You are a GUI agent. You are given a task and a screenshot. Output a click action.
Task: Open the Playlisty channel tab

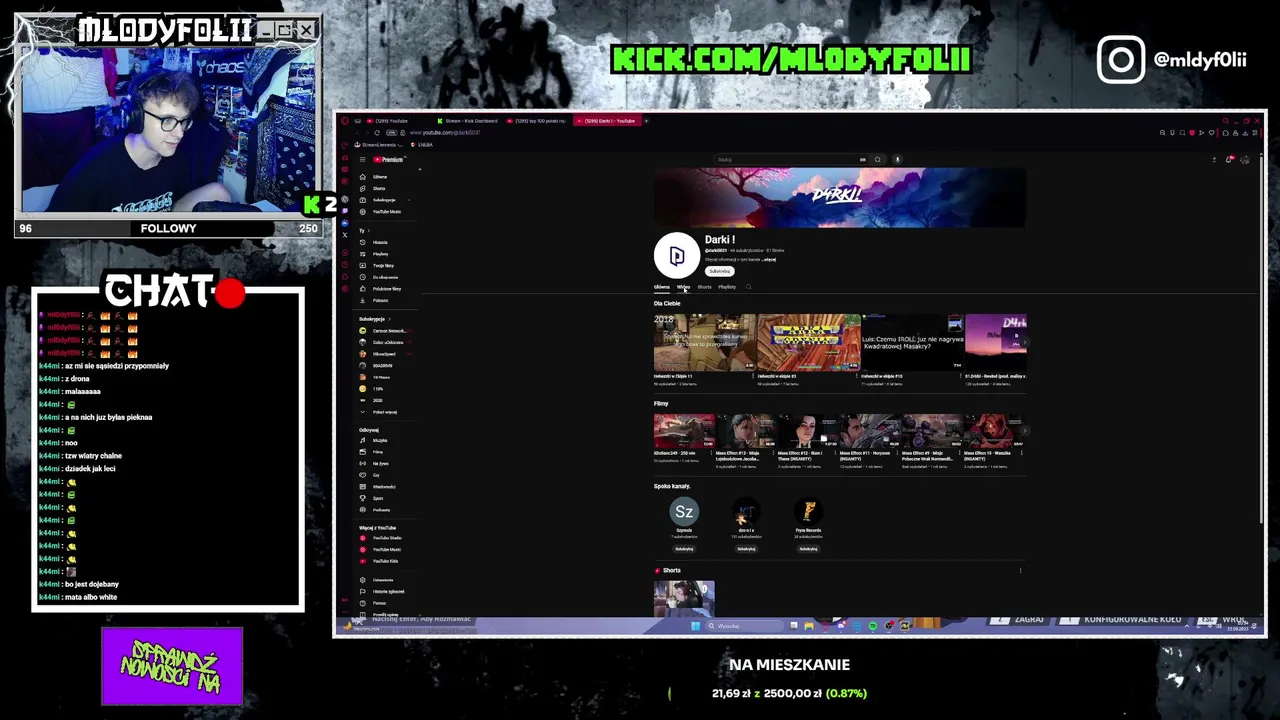pos(727,287)
